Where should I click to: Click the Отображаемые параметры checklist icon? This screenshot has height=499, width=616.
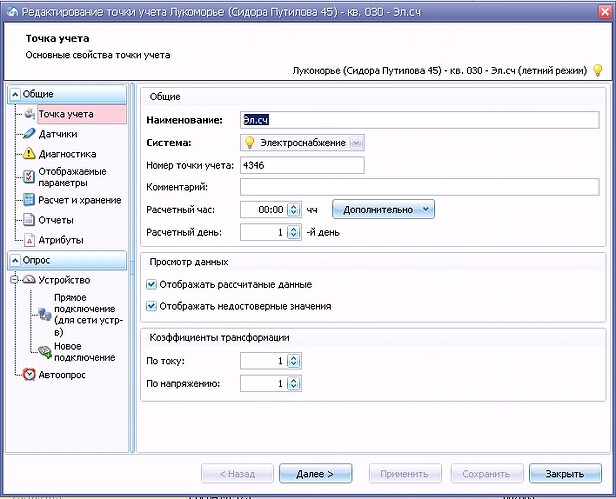click(x=29, y=177)
